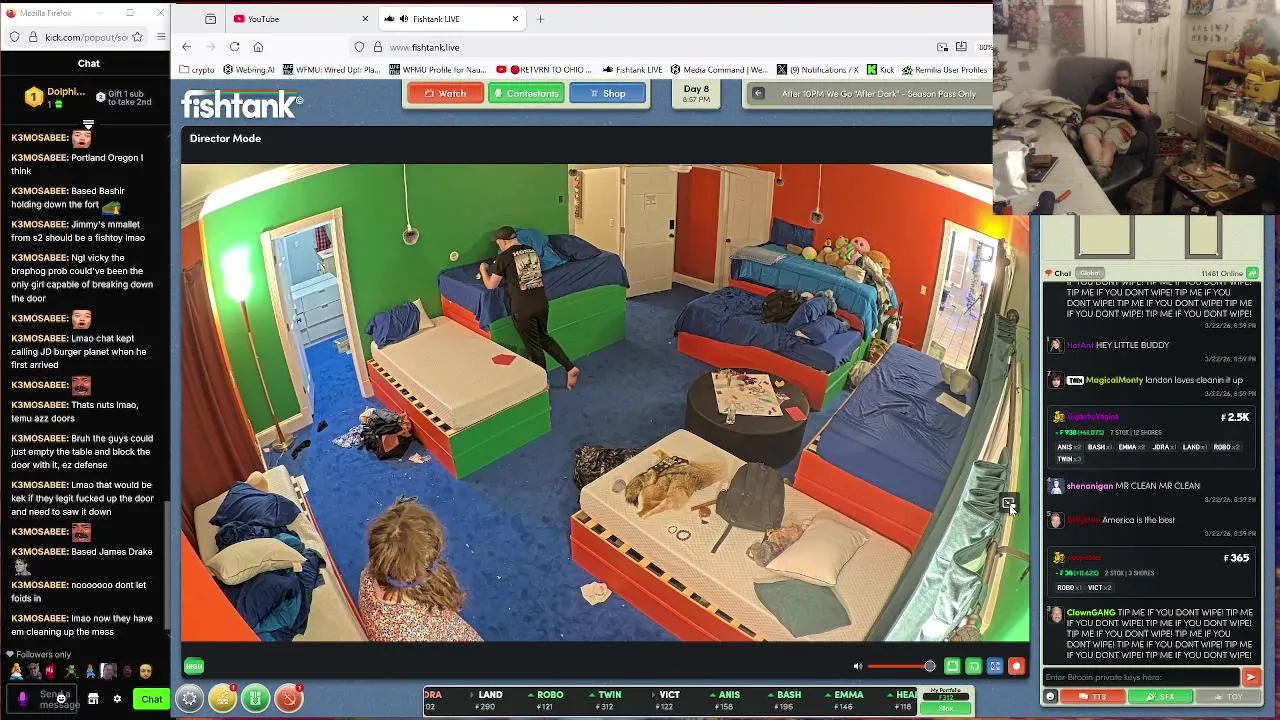Open the Firefox home page button
Image resolution: width=1280 pixels, height=720 pixels.
(258, 47)
